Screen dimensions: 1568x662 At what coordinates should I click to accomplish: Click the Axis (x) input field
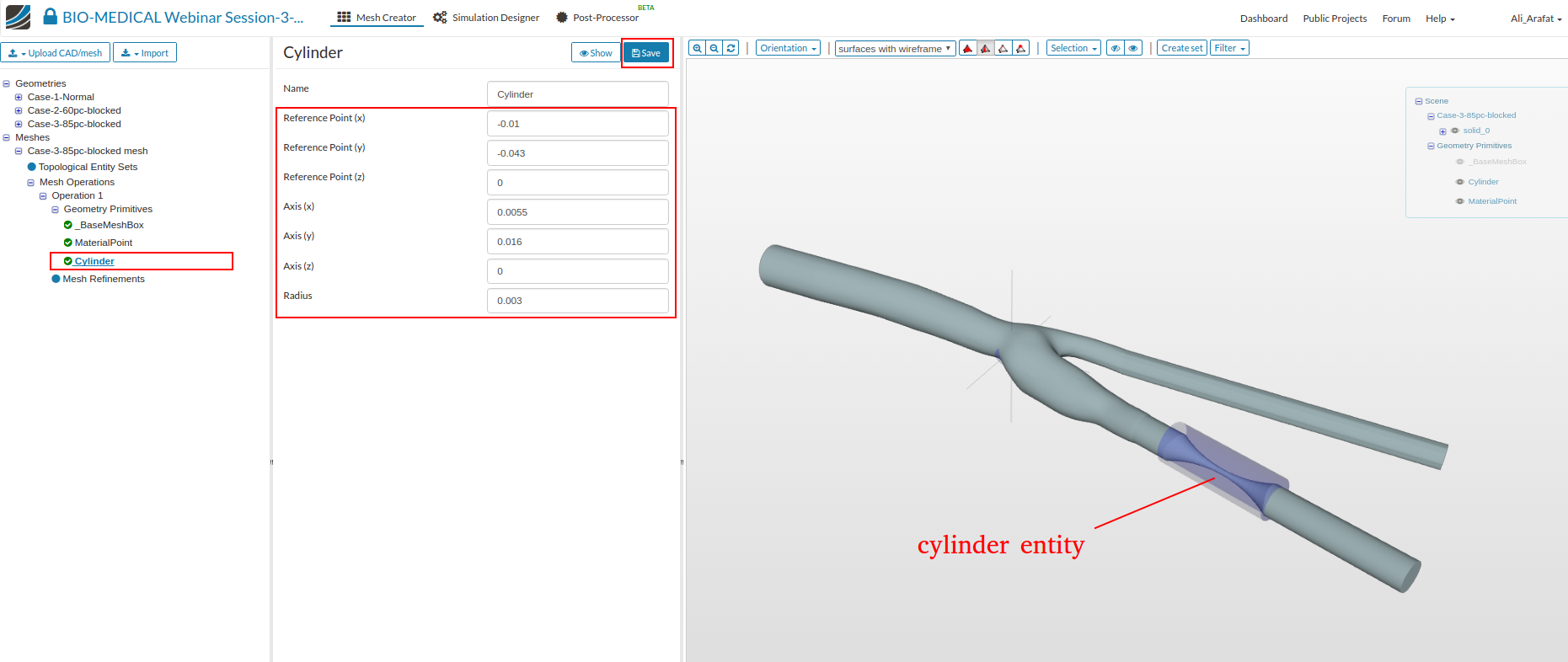[578, 212]
